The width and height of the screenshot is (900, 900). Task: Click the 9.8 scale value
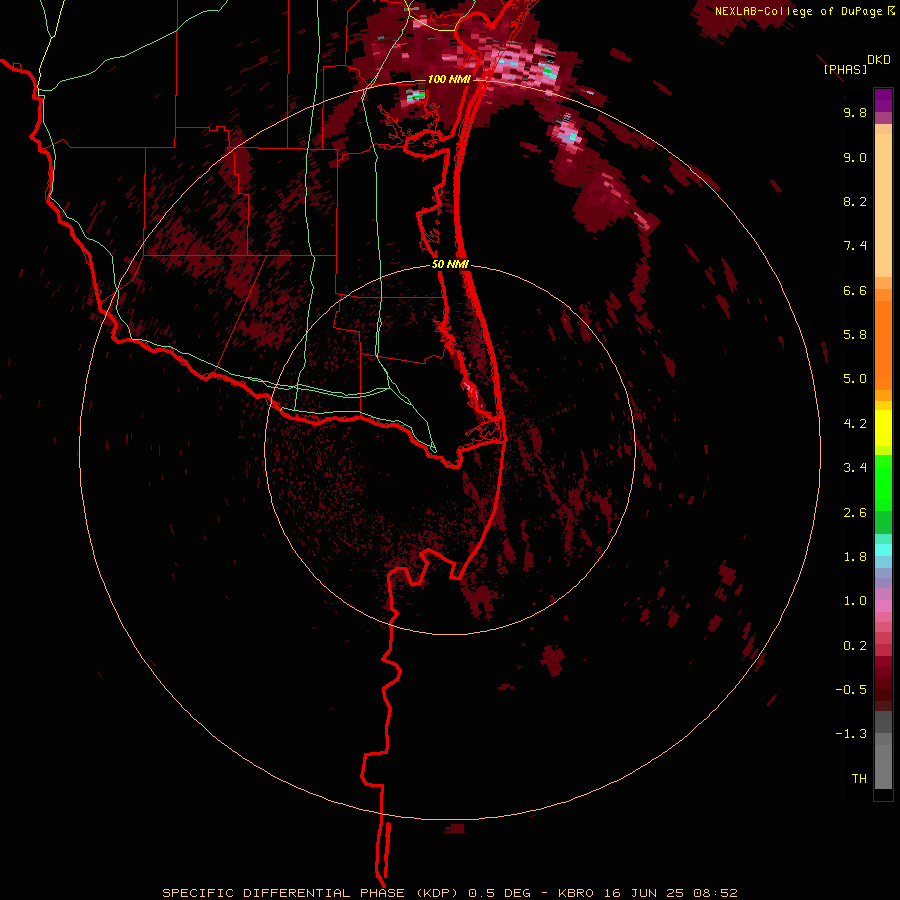(x=855, y=112)
